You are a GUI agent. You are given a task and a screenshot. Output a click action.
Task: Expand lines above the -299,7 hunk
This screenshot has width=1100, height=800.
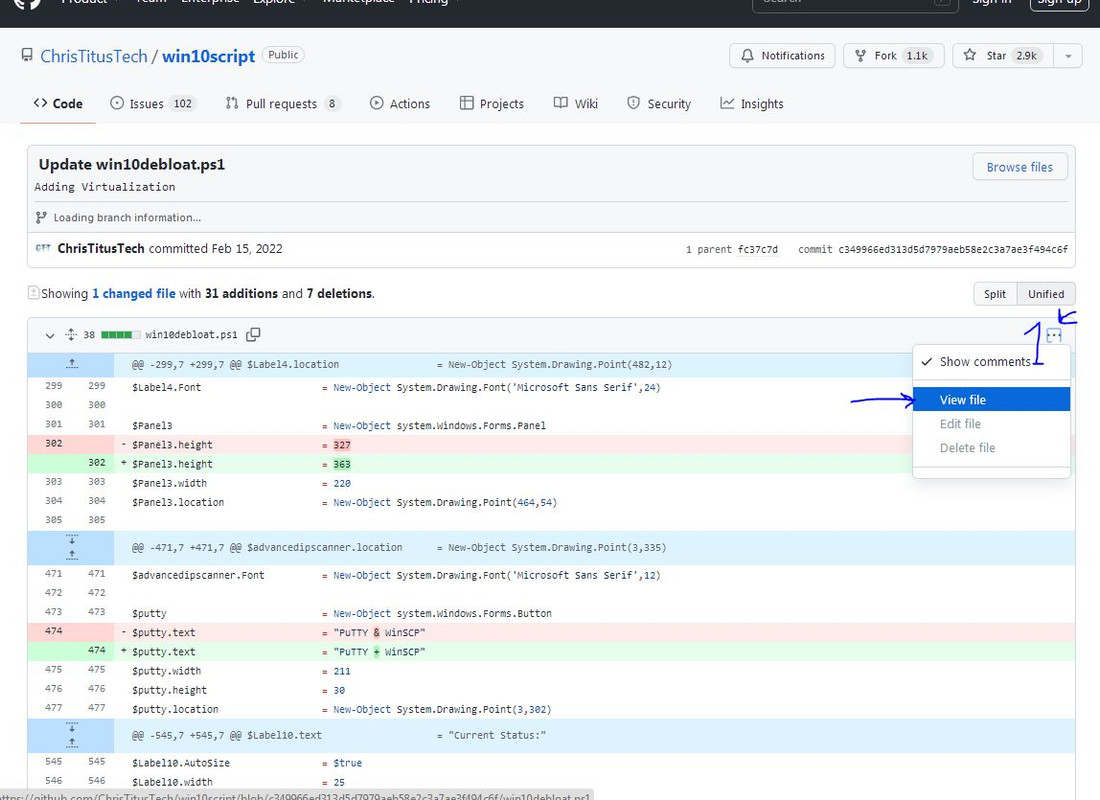point(72,364)
